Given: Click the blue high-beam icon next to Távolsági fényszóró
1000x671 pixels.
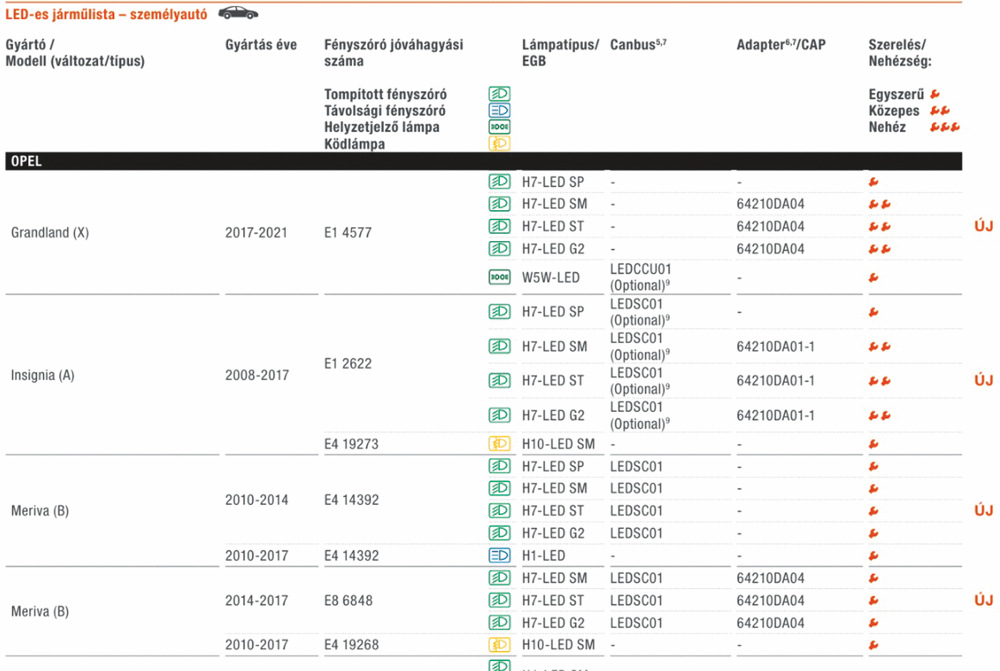Looking at the screenshot, I should (x=499, y=110).
